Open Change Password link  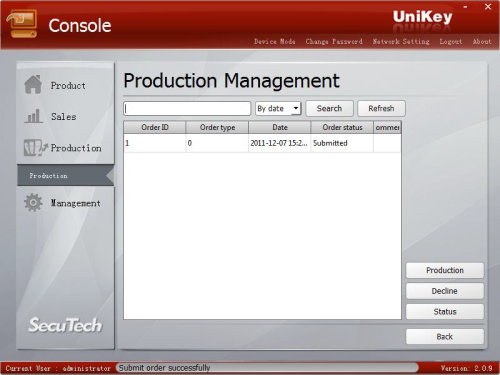tap(334, 42)
